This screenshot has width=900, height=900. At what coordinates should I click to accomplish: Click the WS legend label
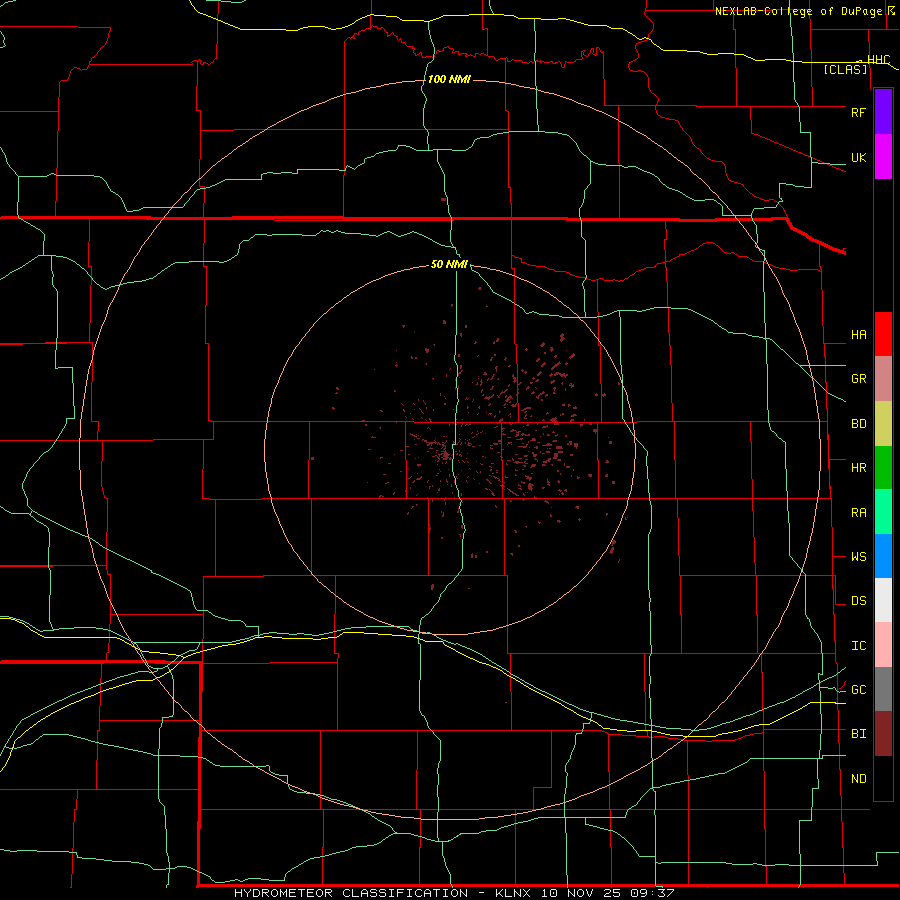click(x=858, y=557)
